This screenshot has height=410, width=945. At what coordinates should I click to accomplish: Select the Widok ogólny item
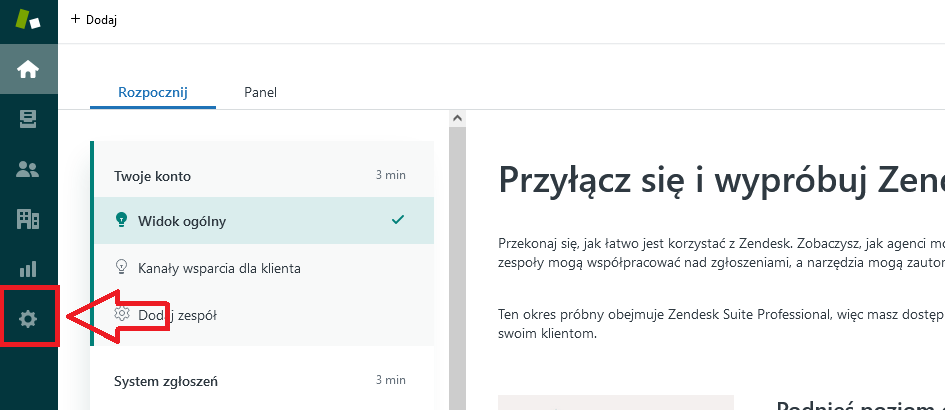point(264,221)
